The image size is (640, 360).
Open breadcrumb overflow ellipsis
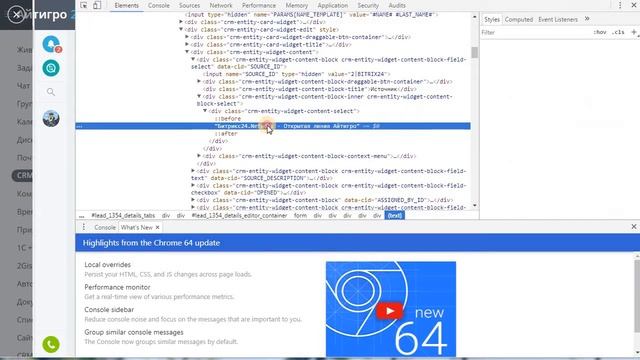82,215
